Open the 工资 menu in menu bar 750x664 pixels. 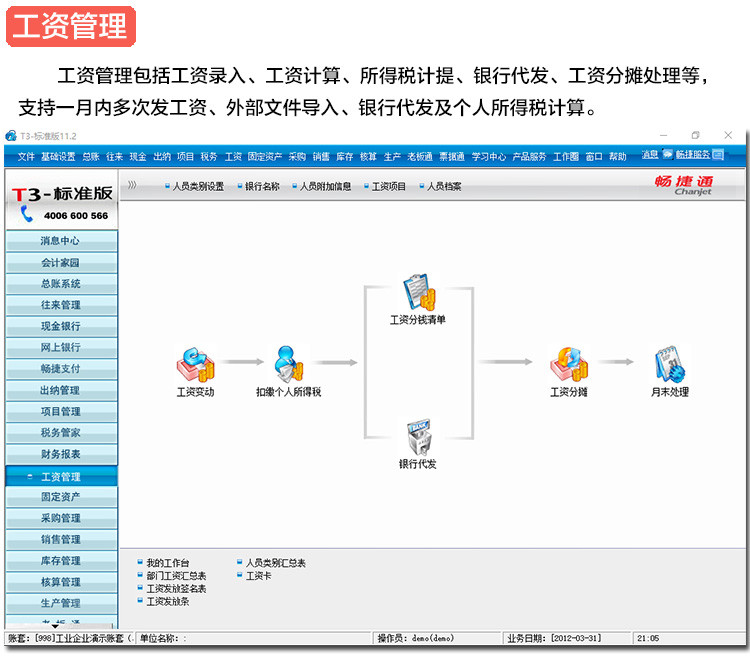pyautogui.click(x=233, y=157)
